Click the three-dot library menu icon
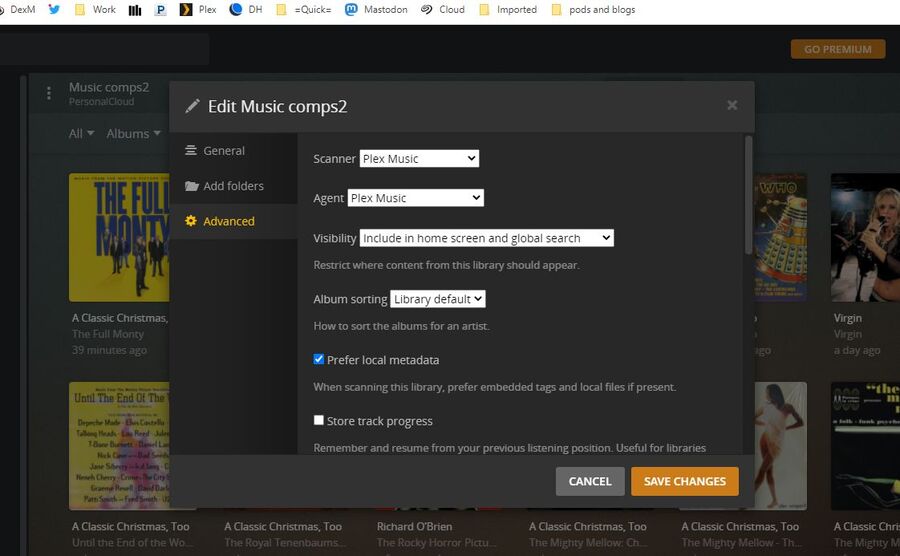Image resolution: width=900 pixels, height=556 pixels. (49, 93)
